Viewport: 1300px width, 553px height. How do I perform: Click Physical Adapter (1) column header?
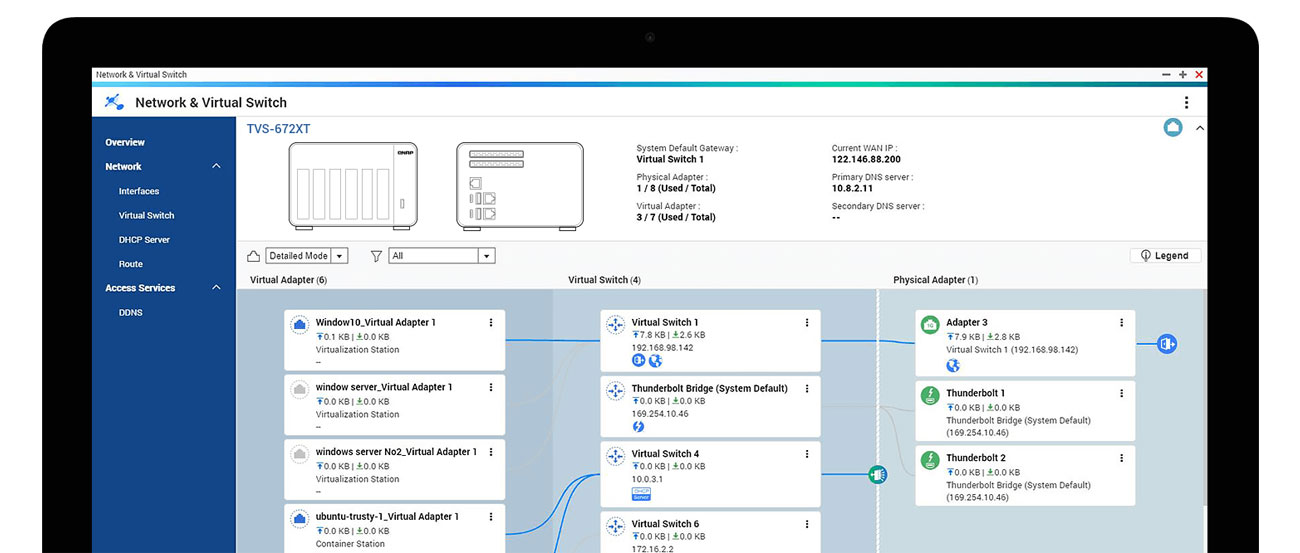pos(935,280)
